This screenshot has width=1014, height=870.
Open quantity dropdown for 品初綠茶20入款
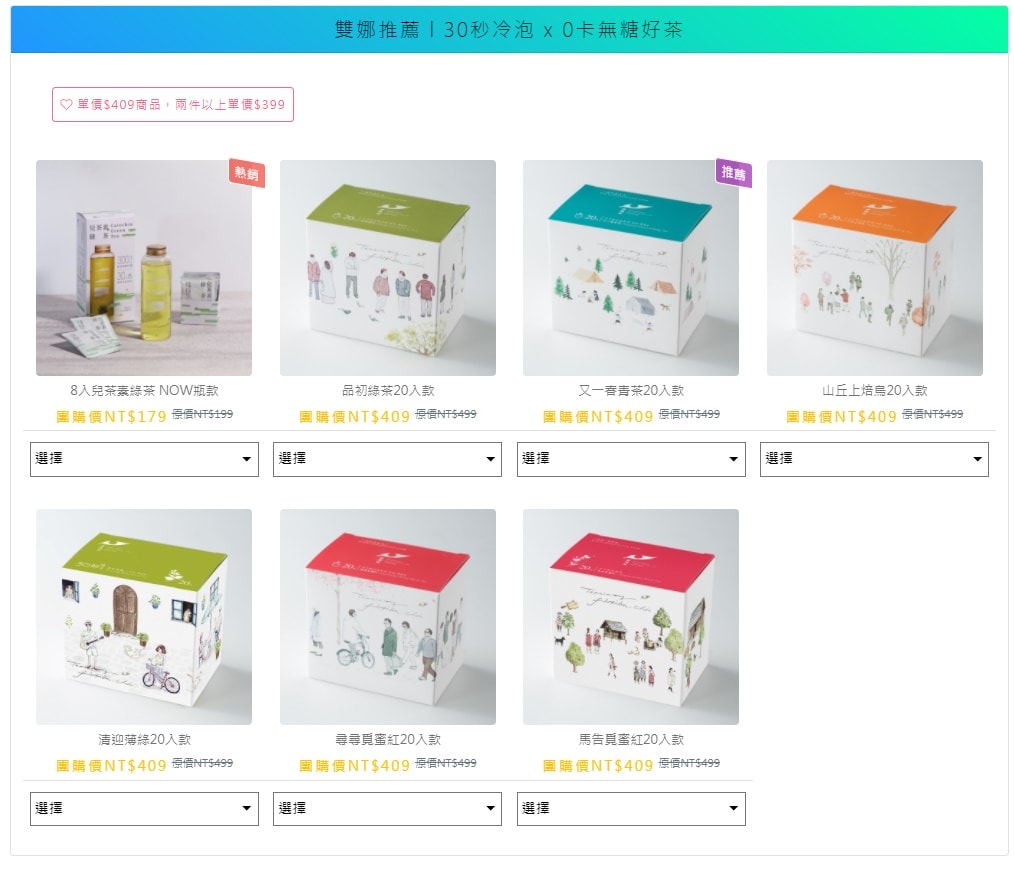pyautogui.click(x=387, y=459)
